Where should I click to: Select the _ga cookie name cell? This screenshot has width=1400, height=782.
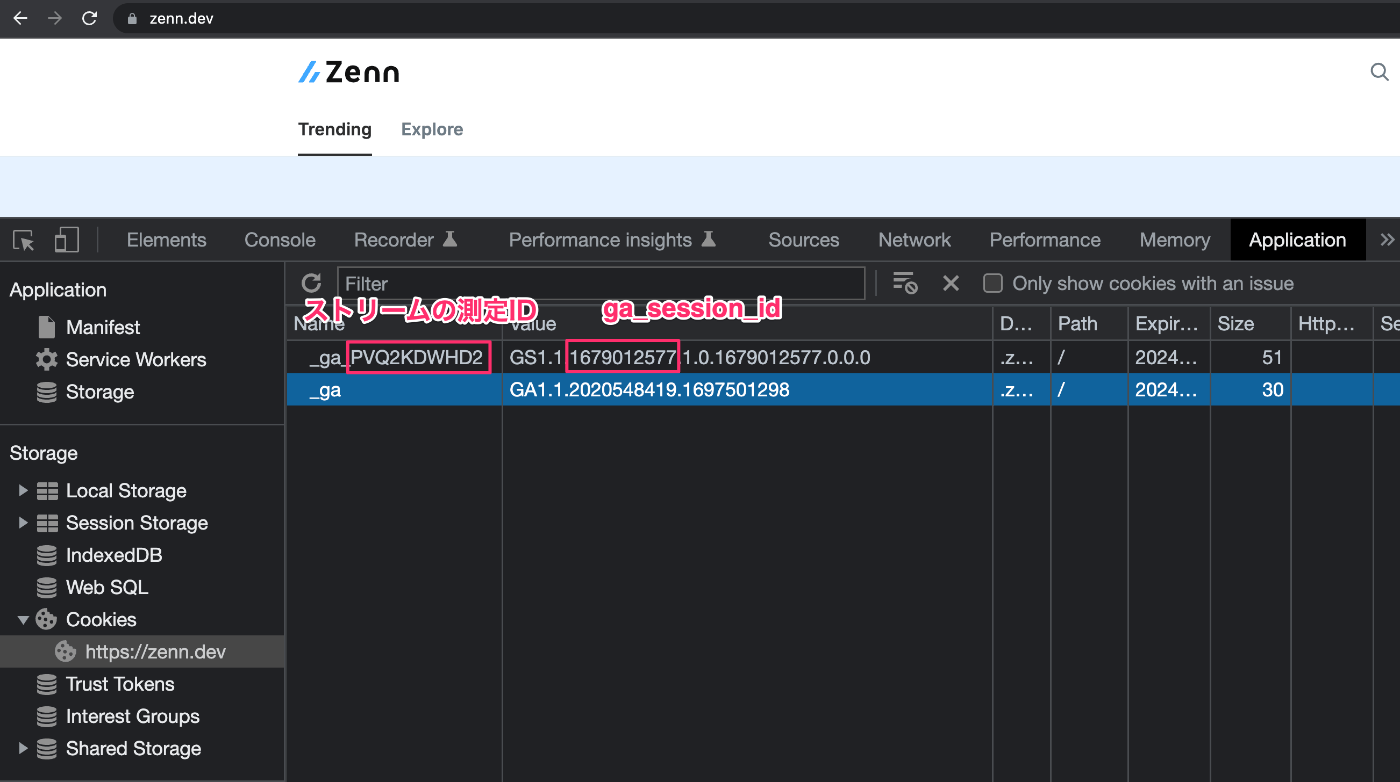coord(394,390)
